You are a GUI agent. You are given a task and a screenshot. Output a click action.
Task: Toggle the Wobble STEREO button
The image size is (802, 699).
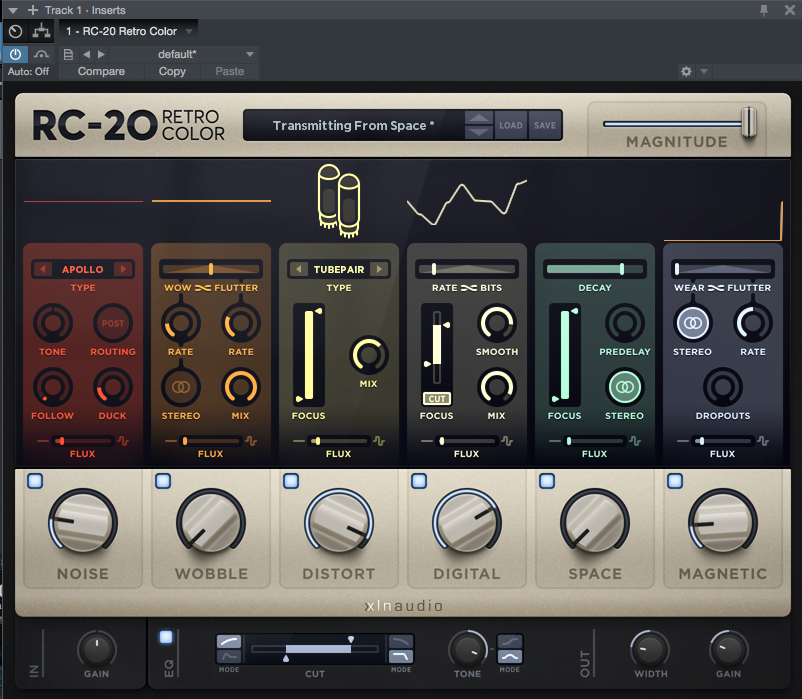click(x=181, y=387)
